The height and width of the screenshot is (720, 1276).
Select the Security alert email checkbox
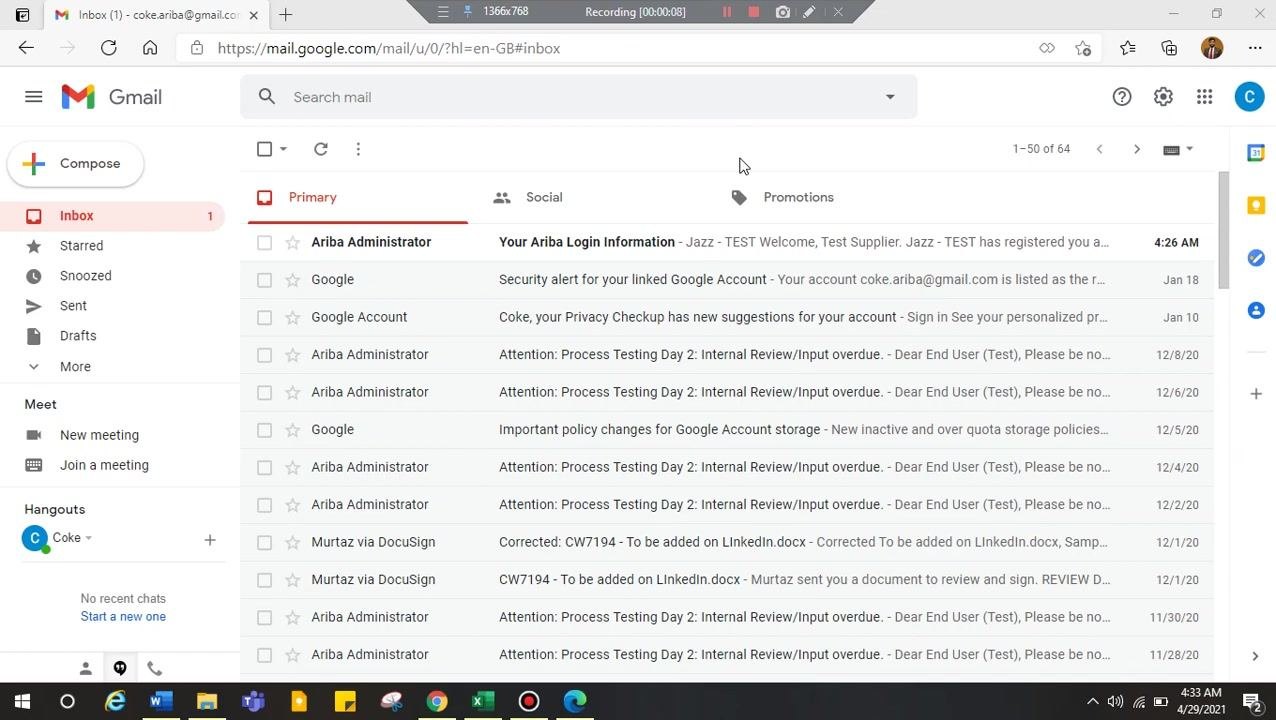264,280
